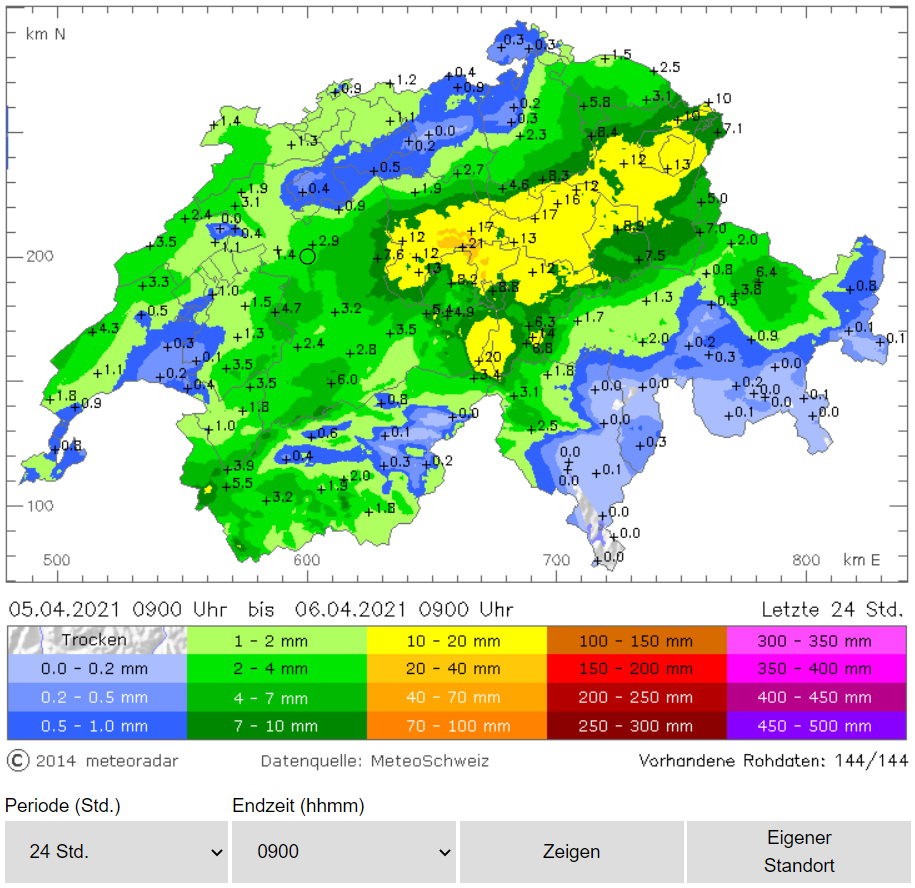Click the chevron arrow of the Endzeit selector
This screenshot has width=915, height=888.
pos(441,853)
